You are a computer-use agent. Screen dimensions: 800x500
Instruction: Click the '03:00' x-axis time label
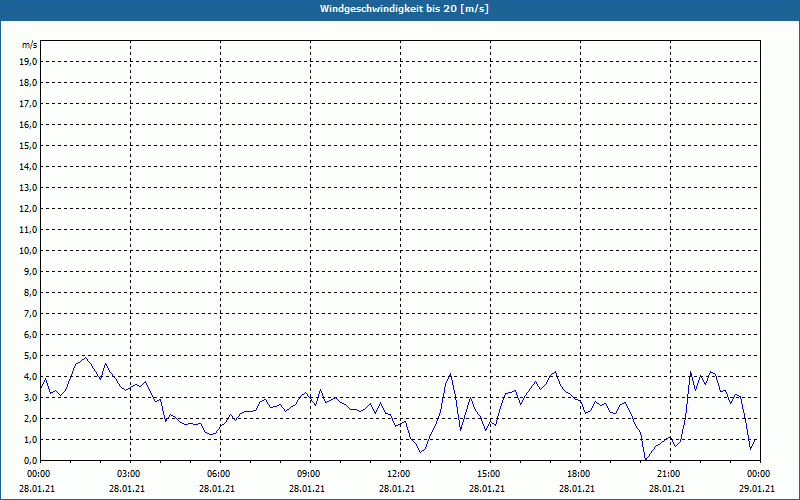point(128,474)
